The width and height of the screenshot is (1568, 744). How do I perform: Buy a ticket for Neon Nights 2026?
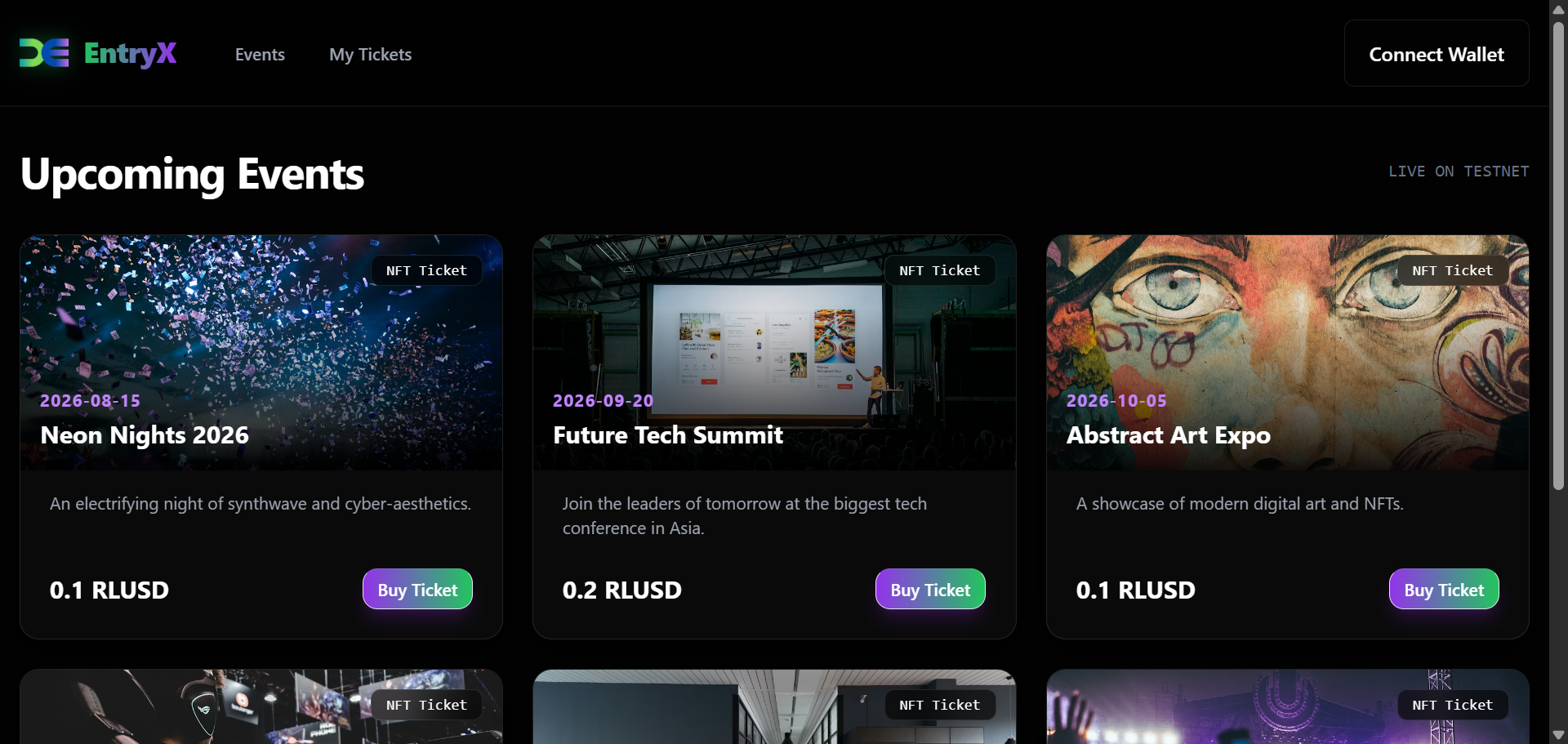tap(417, 590)
